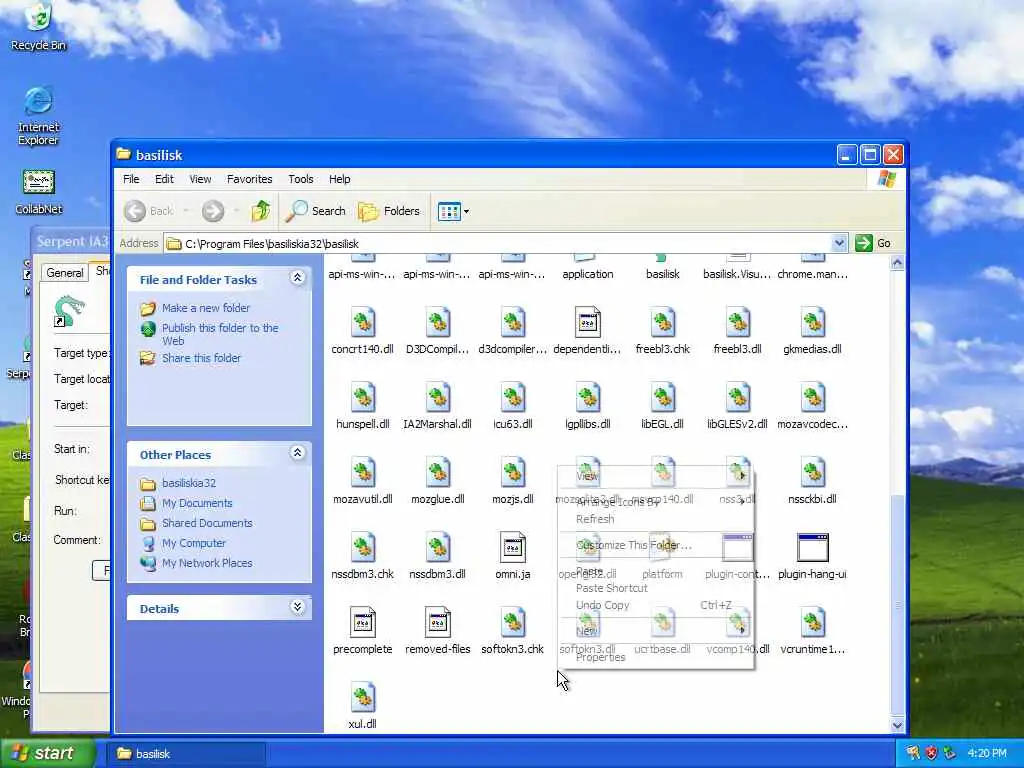Open the Views dropdown button
The image size is (1024, 768).
click(x=453, y=211)
